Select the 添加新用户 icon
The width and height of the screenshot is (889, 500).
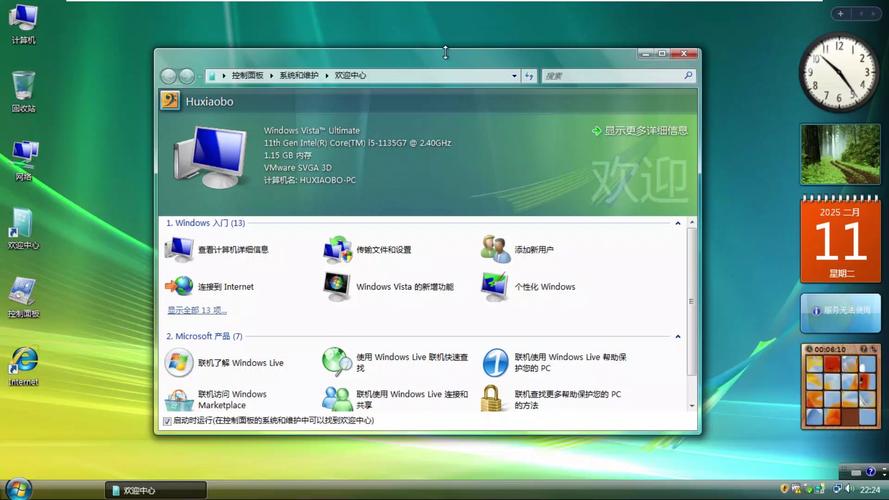(x=496, y=249)
